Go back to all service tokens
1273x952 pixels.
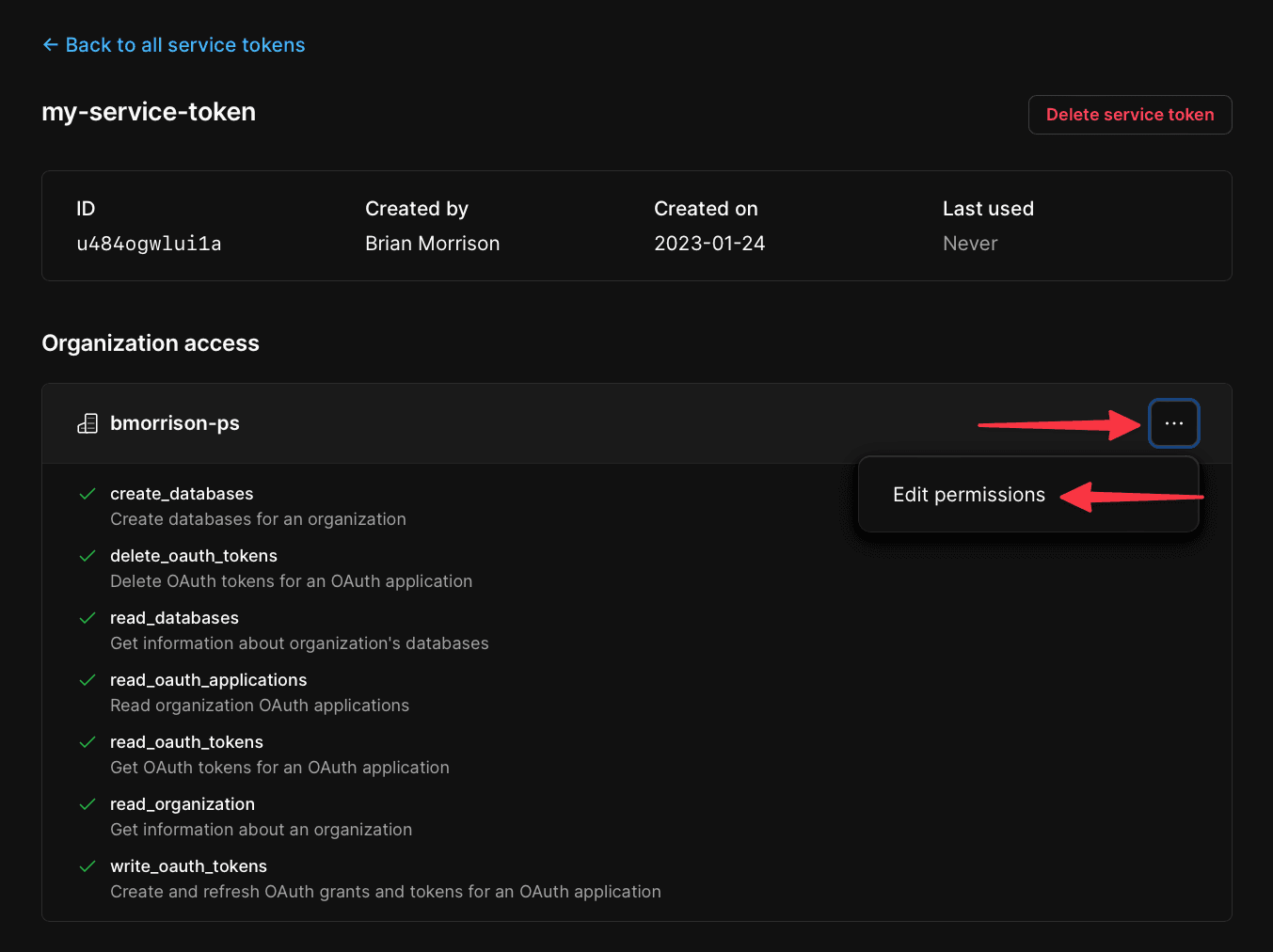[174, 45]
